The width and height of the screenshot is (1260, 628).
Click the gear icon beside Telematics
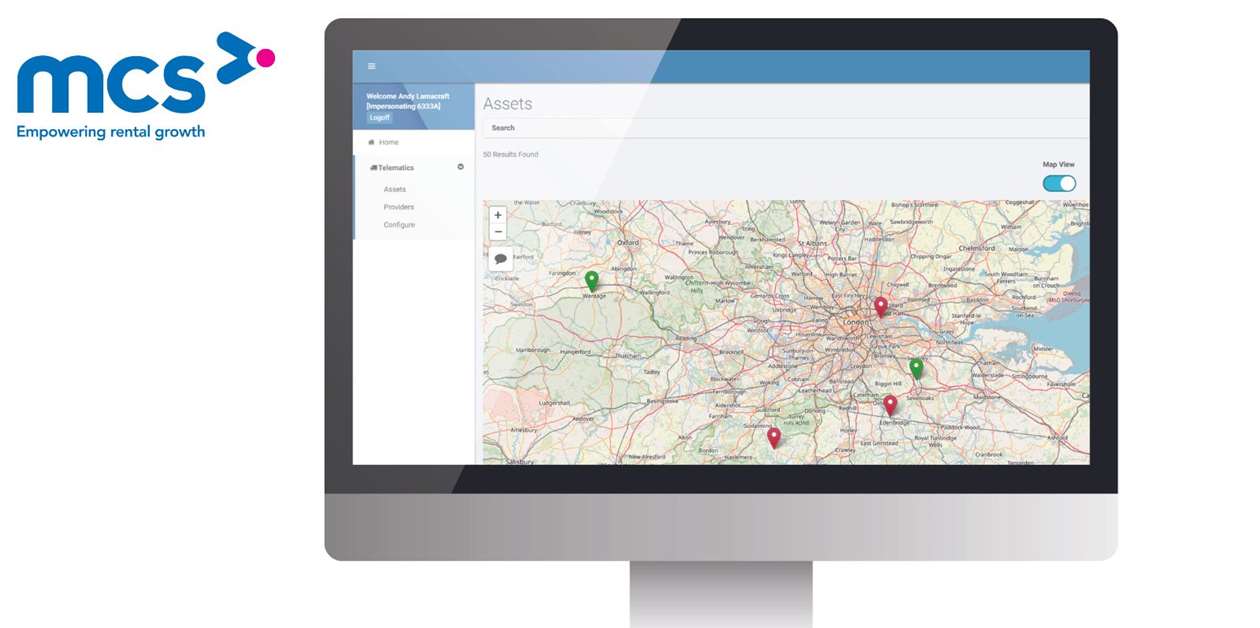460,167
